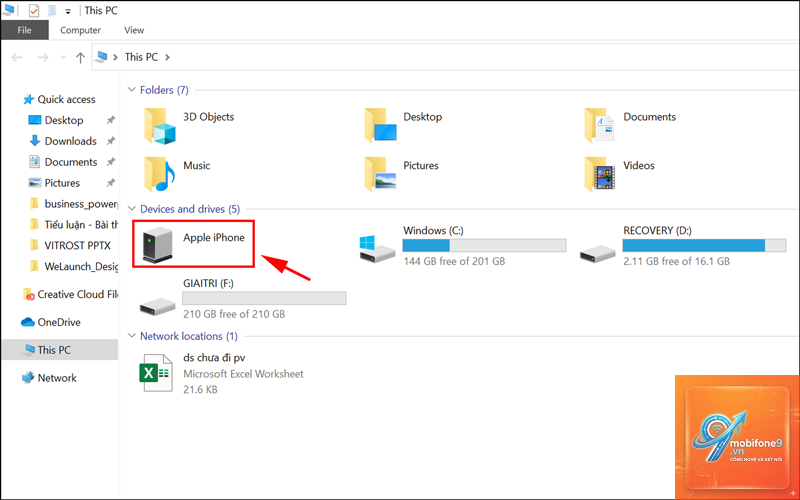800x500 pixels.
Task: Go back with the Back arrow
Action: pos(17,57)
